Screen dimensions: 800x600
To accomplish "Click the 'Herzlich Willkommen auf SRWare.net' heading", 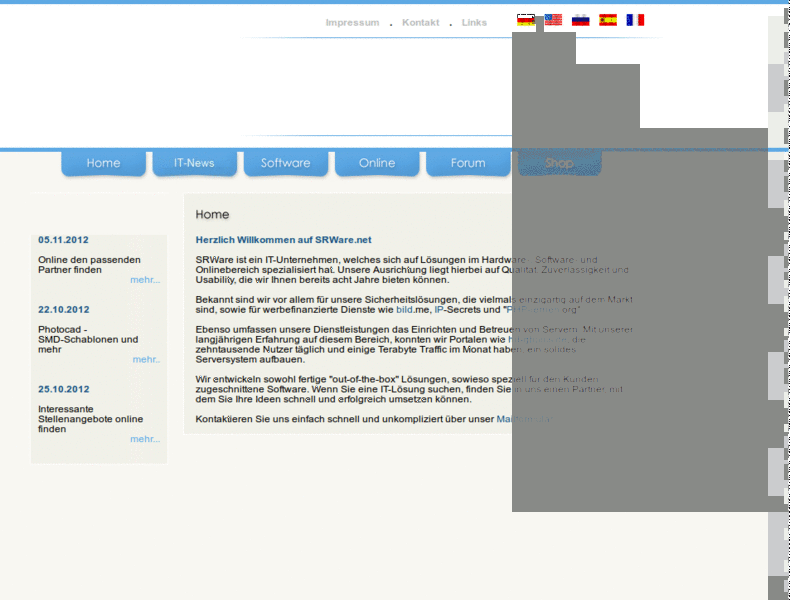I will pos(283,240).
